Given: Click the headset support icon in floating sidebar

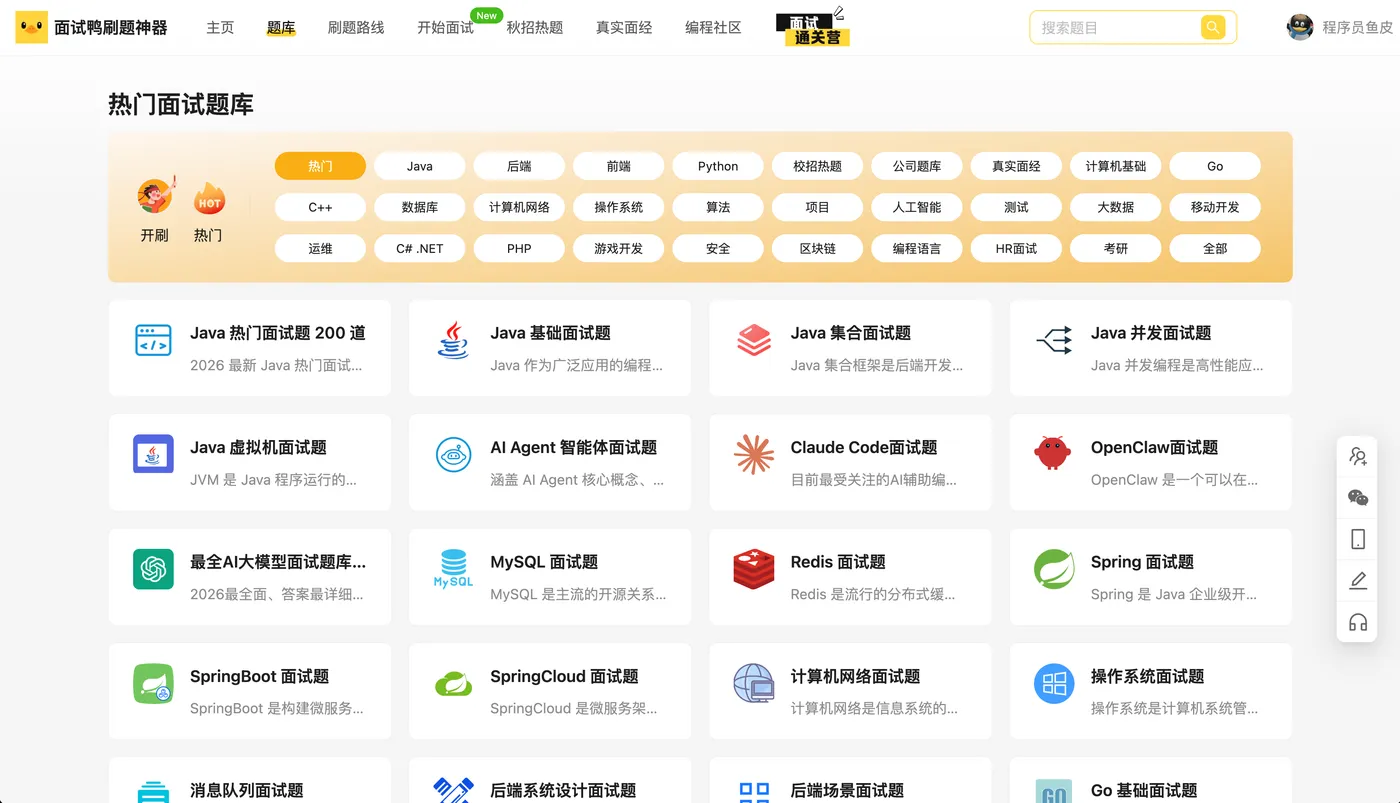Looking at the screenshot, I should (x=1358, y=623).
